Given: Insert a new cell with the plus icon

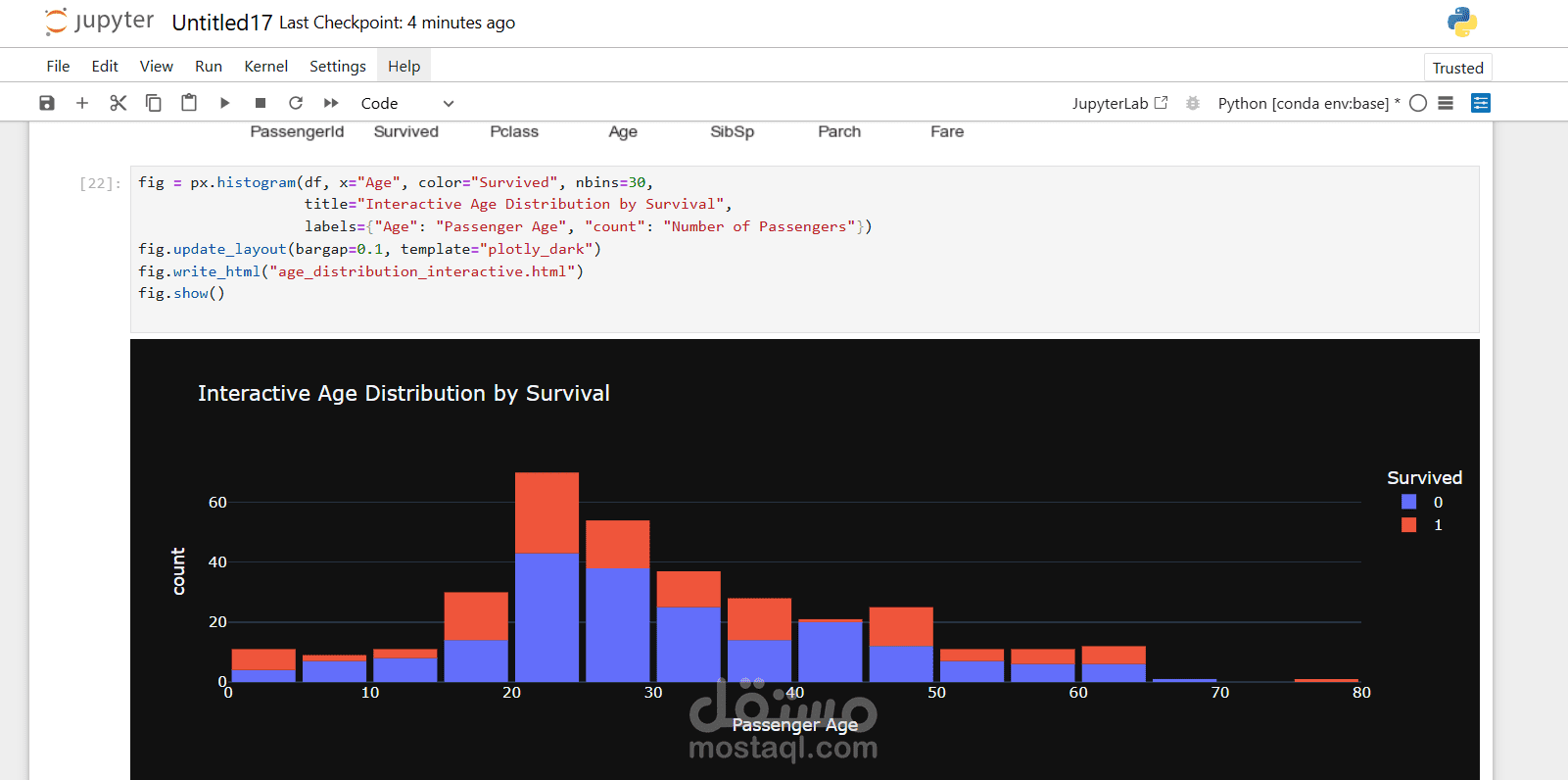Looking at the screenshot, I should click(x=82, y=103).
